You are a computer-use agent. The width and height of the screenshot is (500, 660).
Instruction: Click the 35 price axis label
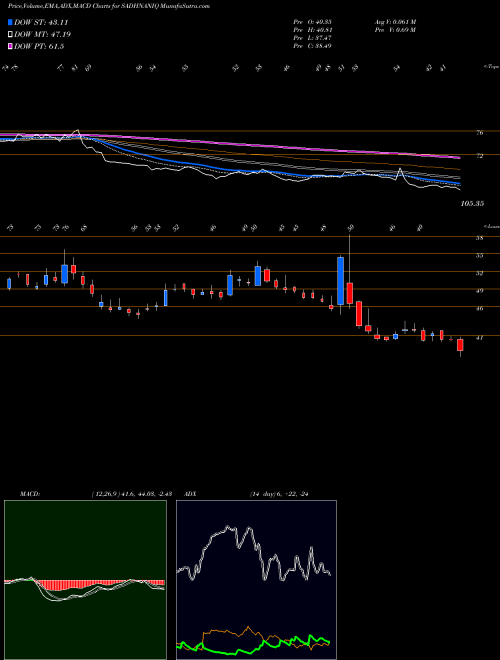tap(479, 255)
